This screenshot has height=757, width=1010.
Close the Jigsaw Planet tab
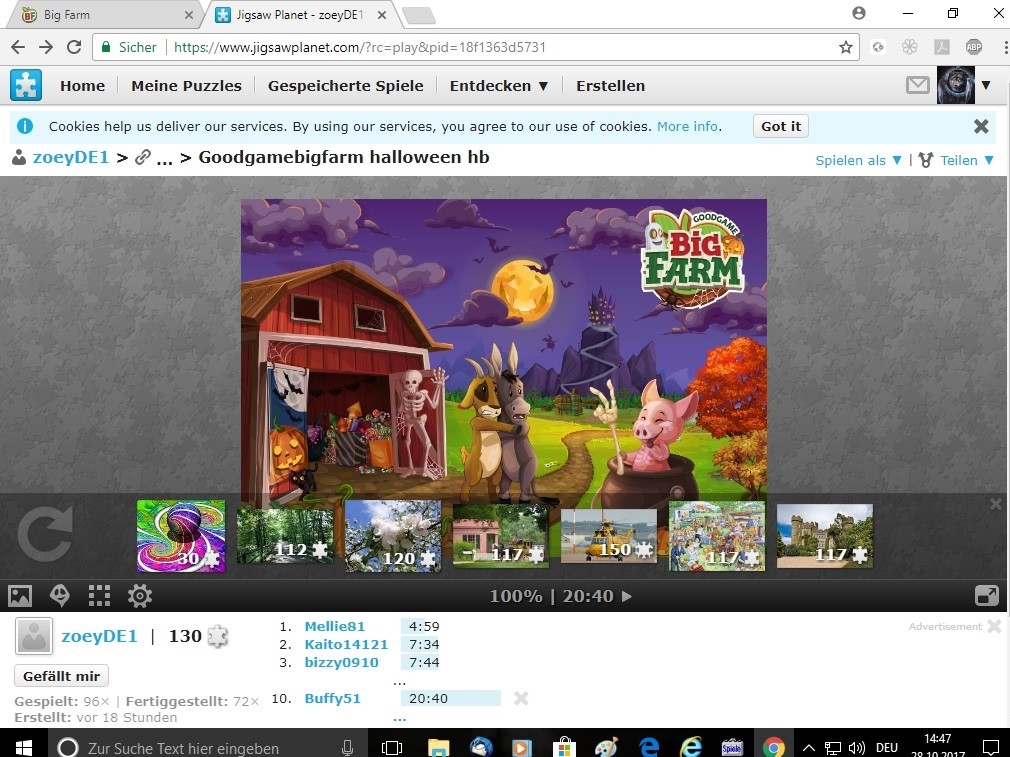(x=382, y=15)
